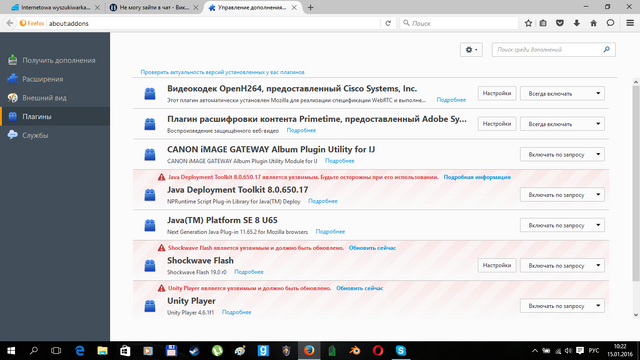Open the Downloads arrow icon

coord(577,23)
